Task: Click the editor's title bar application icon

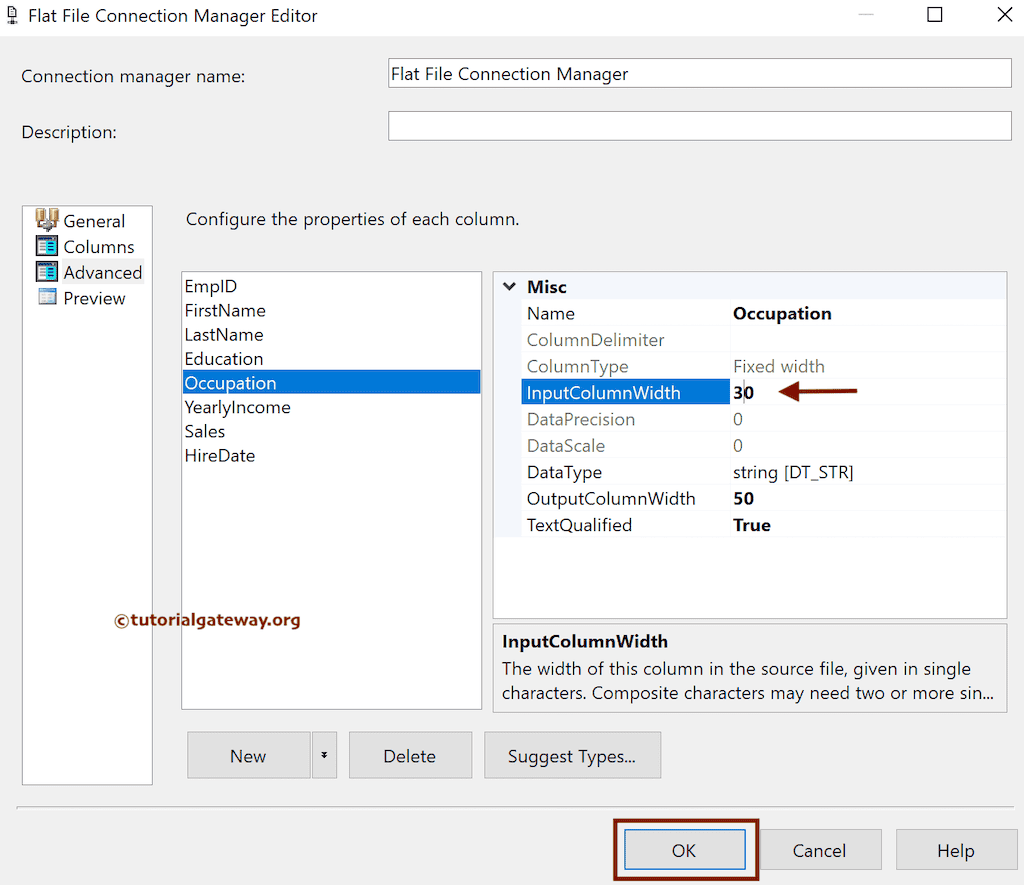Action: [x=13, y=15]
